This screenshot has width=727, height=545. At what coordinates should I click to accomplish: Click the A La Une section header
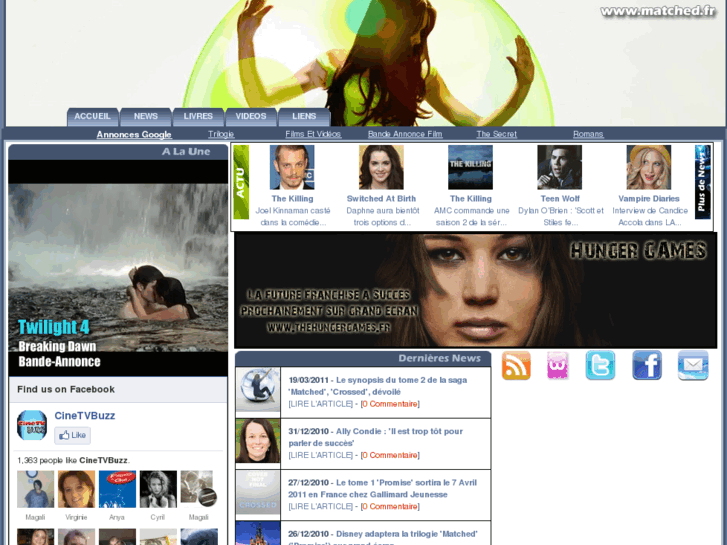coord(118,152)
